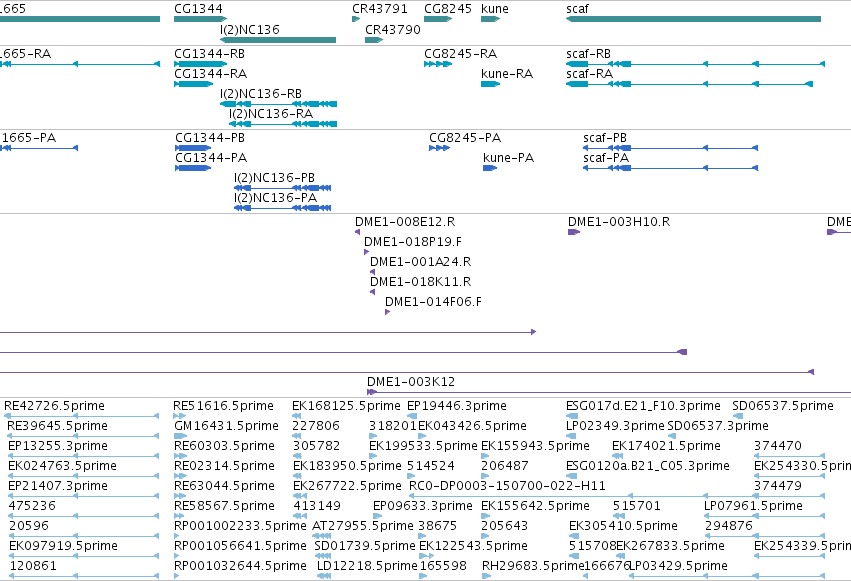
Task: Open EK043426.5prime feature
Action: (422, 436)
